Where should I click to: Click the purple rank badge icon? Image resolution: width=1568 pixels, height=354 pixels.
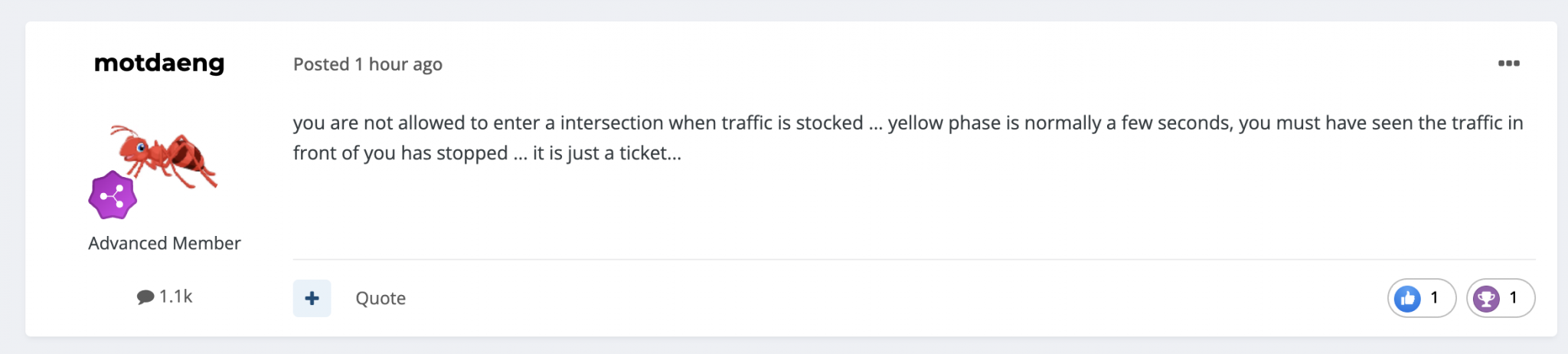[x=113, y=195]
